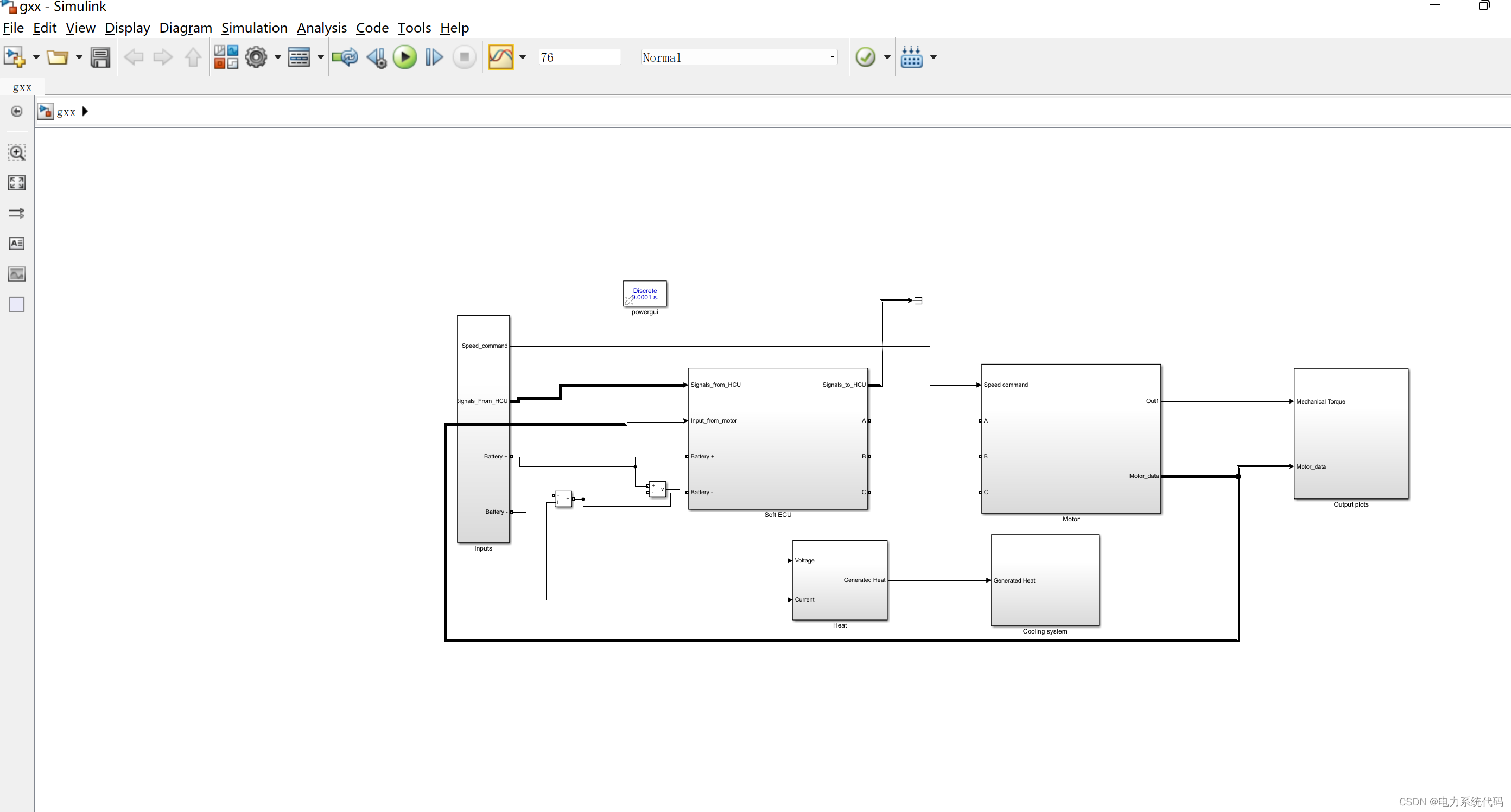
Task: Step forward through the simulation
Action: point(434,57)
